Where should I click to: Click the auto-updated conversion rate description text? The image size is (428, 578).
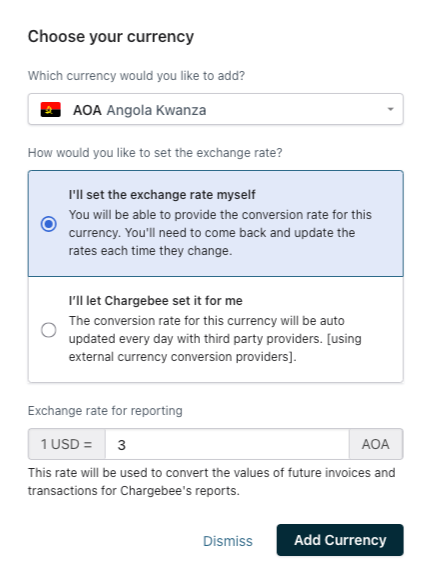[215, 339]
